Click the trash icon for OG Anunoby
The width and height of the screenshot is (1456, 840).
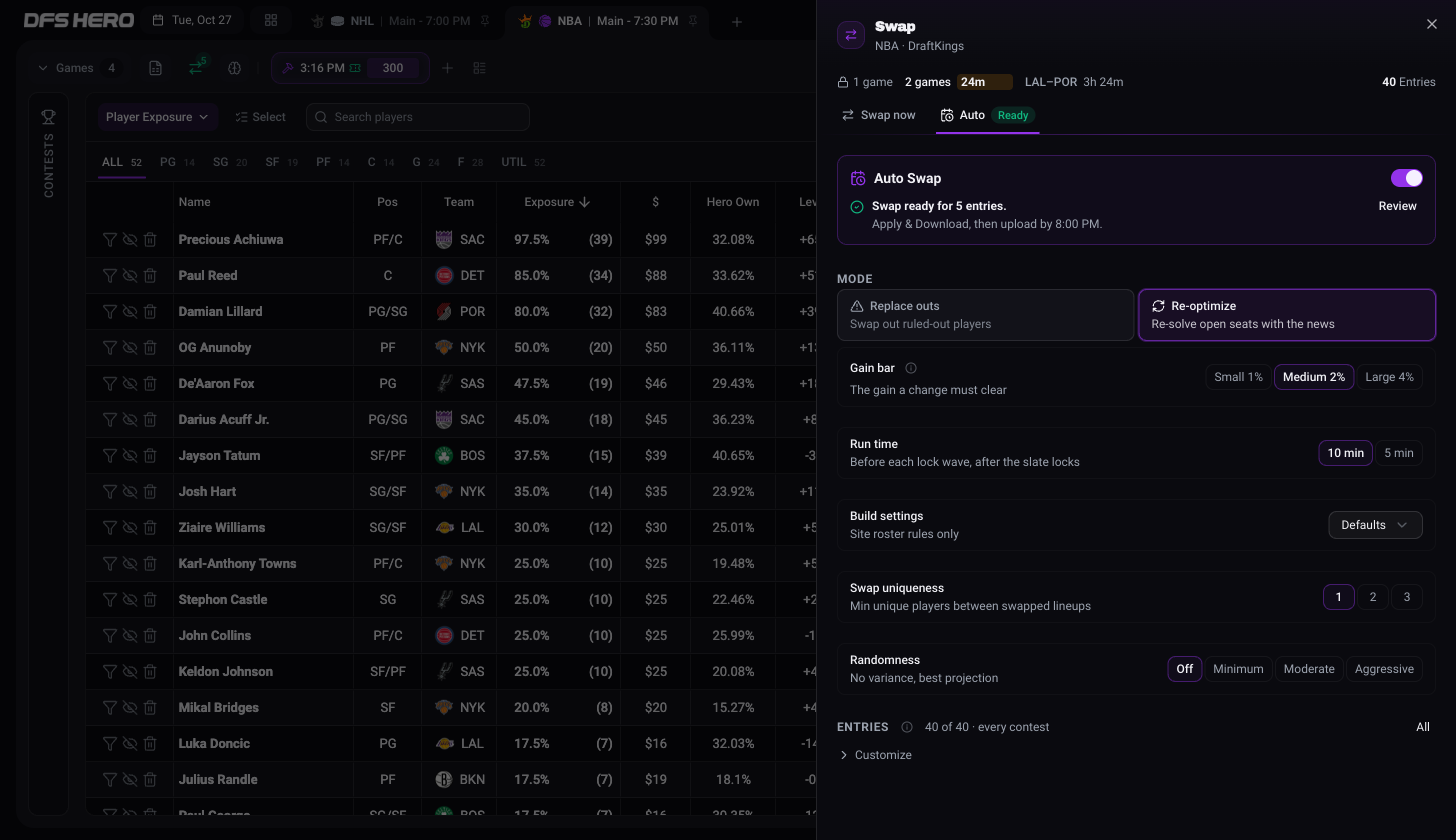pyautogui.click(x=150, y=348)
